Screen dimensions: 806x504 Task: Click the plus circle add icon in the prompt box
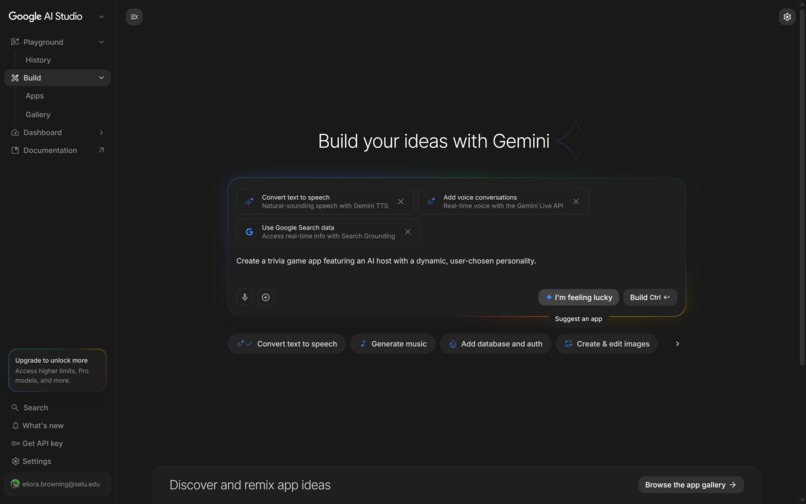click(x=265, y=297)
